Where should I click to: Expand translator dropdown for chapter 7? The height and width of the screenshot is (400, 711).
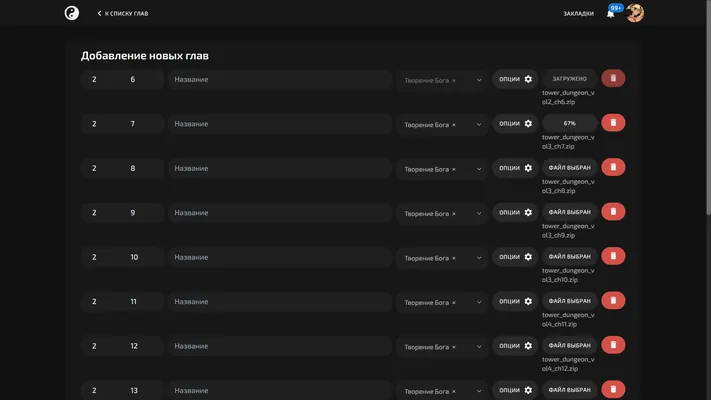pos(479,125)
